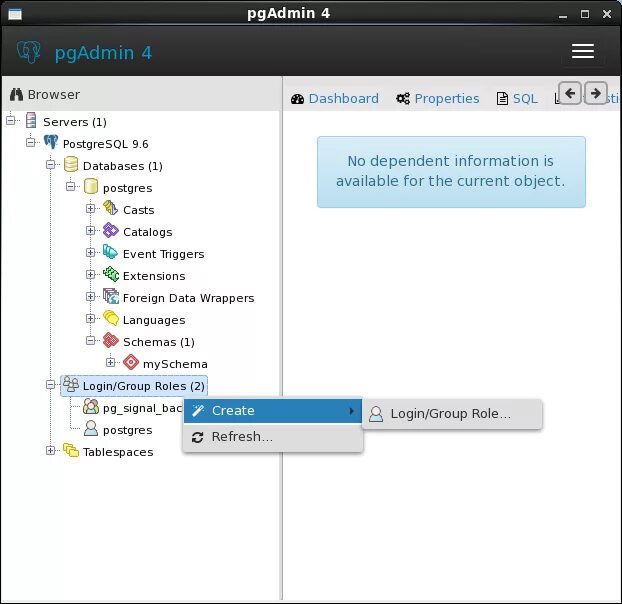Collapse the Servers tree node
This screenshot has width=622, height=604.
coord(11,120)
